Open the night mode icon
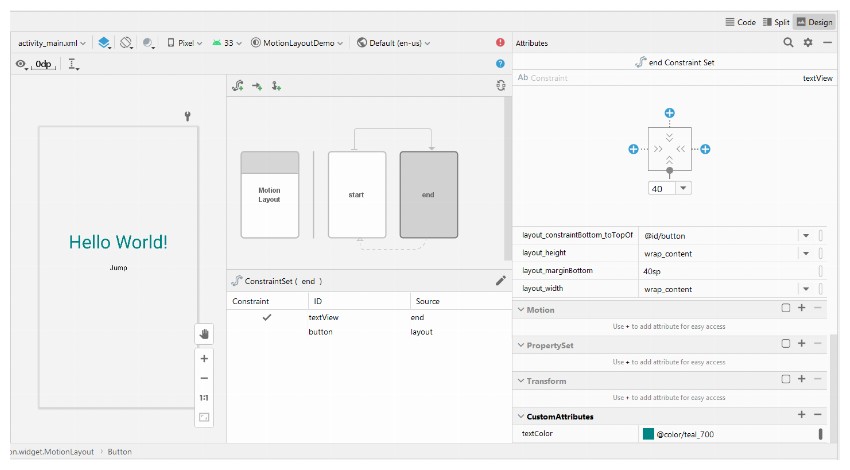 point(147,43)
